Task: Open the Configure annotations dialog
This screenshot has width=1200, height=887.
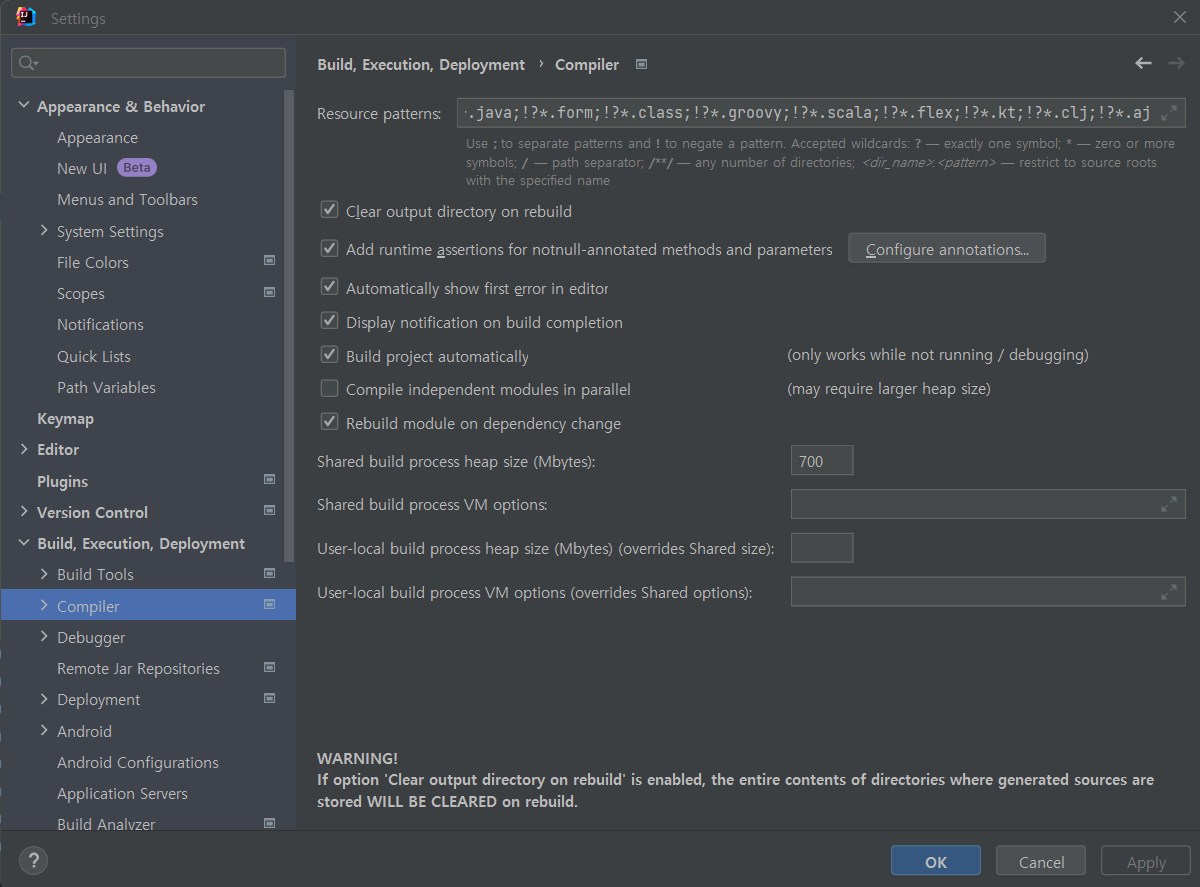Action: click(946, 248)
